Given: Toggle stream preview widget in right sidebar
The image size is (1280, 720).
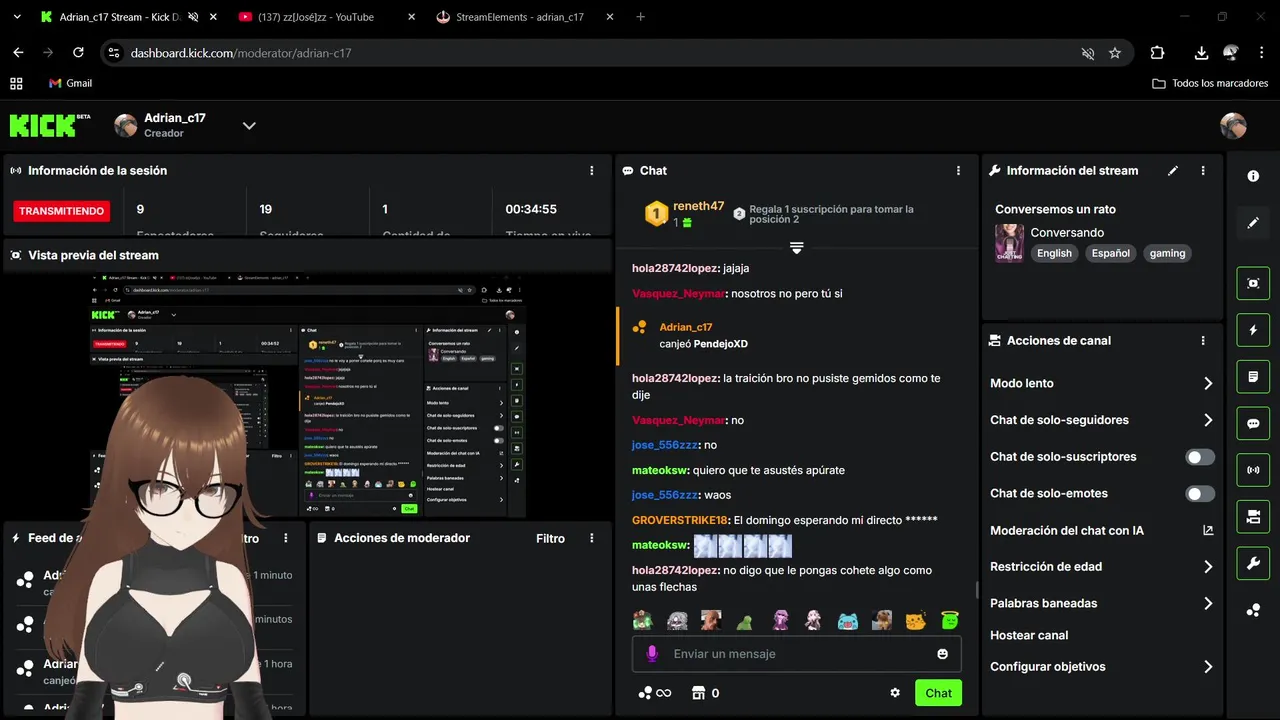Looking at the screenshot, I should tap(1253, 283).
